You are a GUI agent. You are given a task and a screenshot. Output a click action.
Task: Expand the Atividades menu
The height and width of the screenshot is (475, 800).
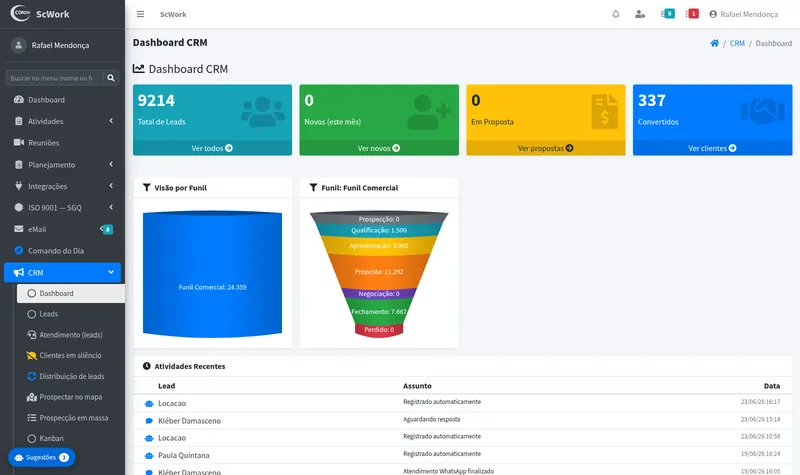tap(62, 121)
